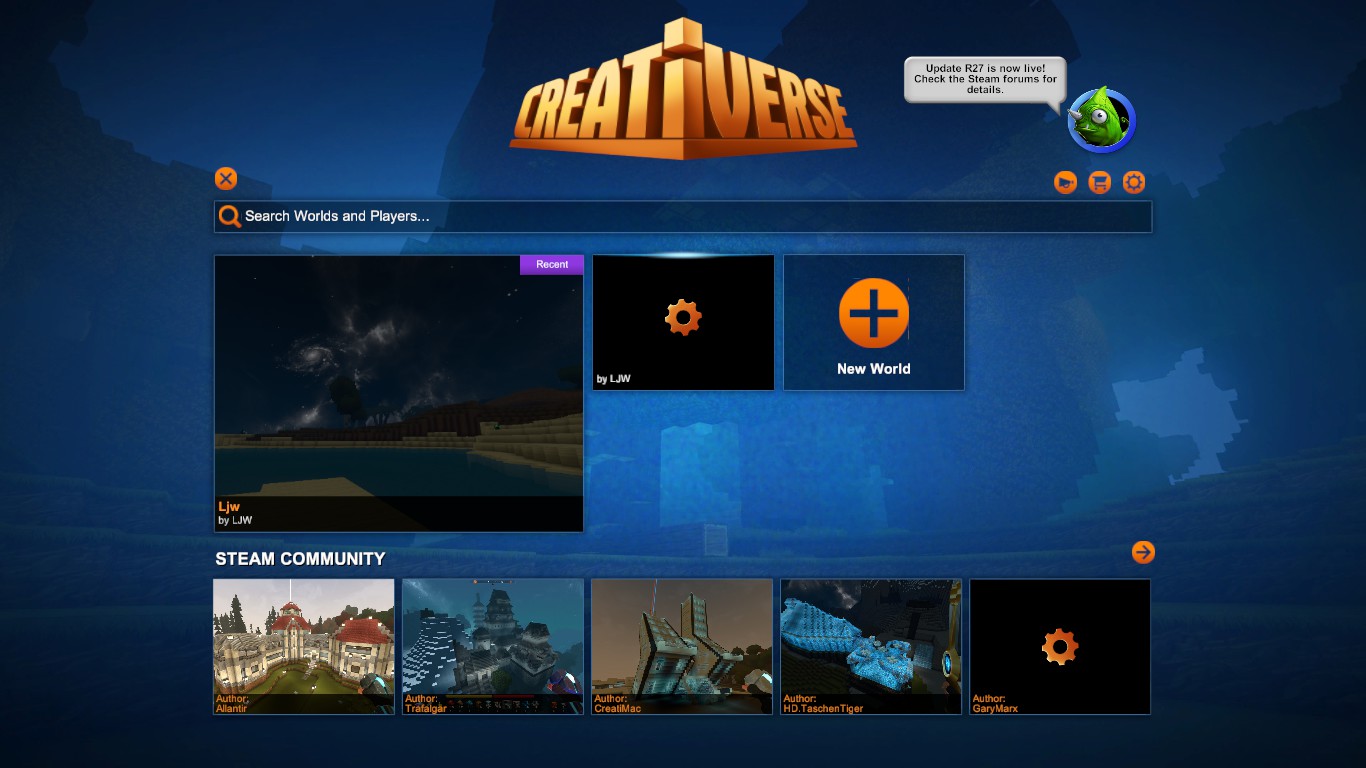Open the settings gear icon beside the cart
The height and width of the screenshot is (768, 1366).
(1134, 182)
